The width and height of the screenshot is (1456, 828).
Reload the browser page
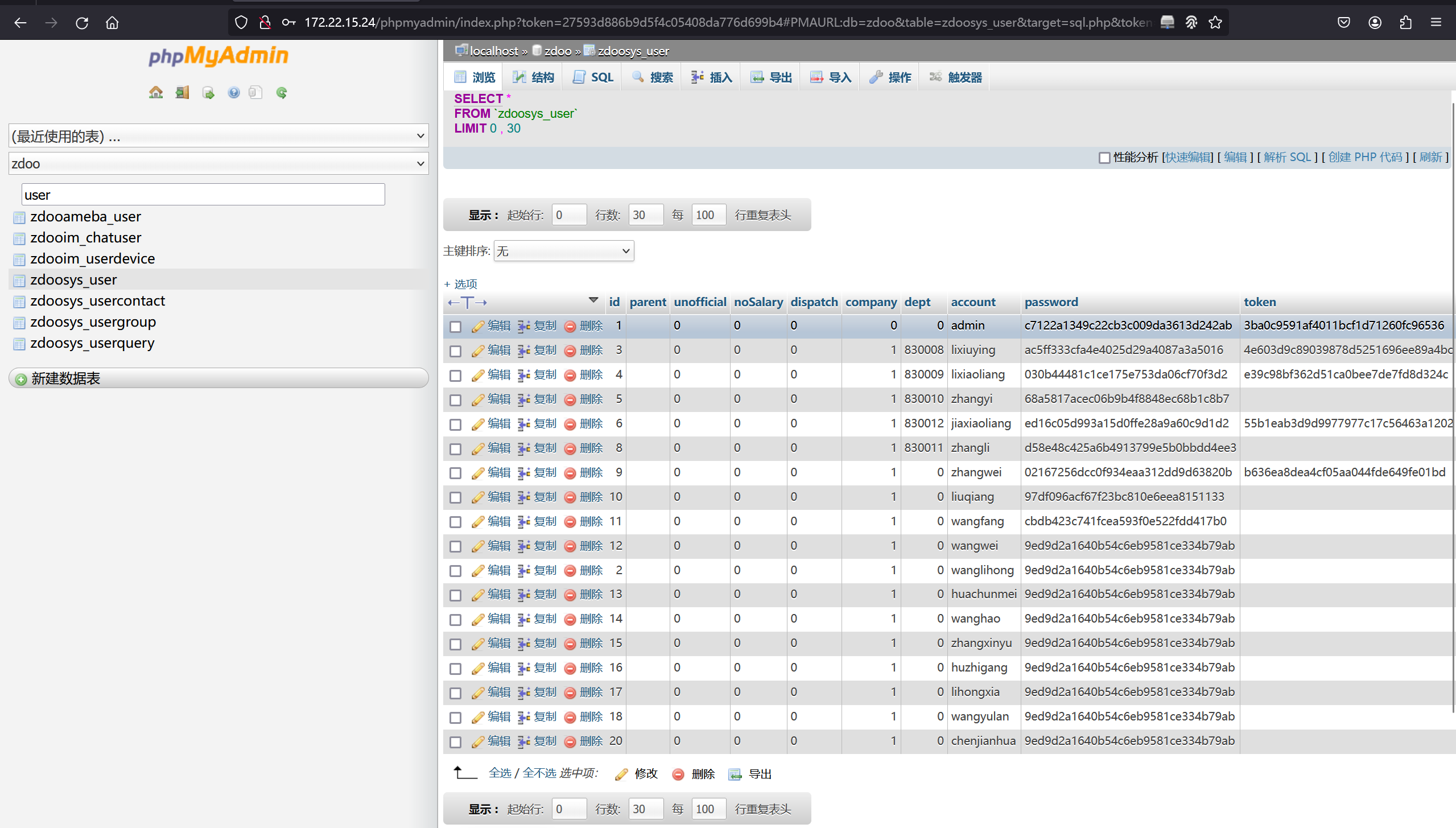pyautogui.click(x=82, y=23)
